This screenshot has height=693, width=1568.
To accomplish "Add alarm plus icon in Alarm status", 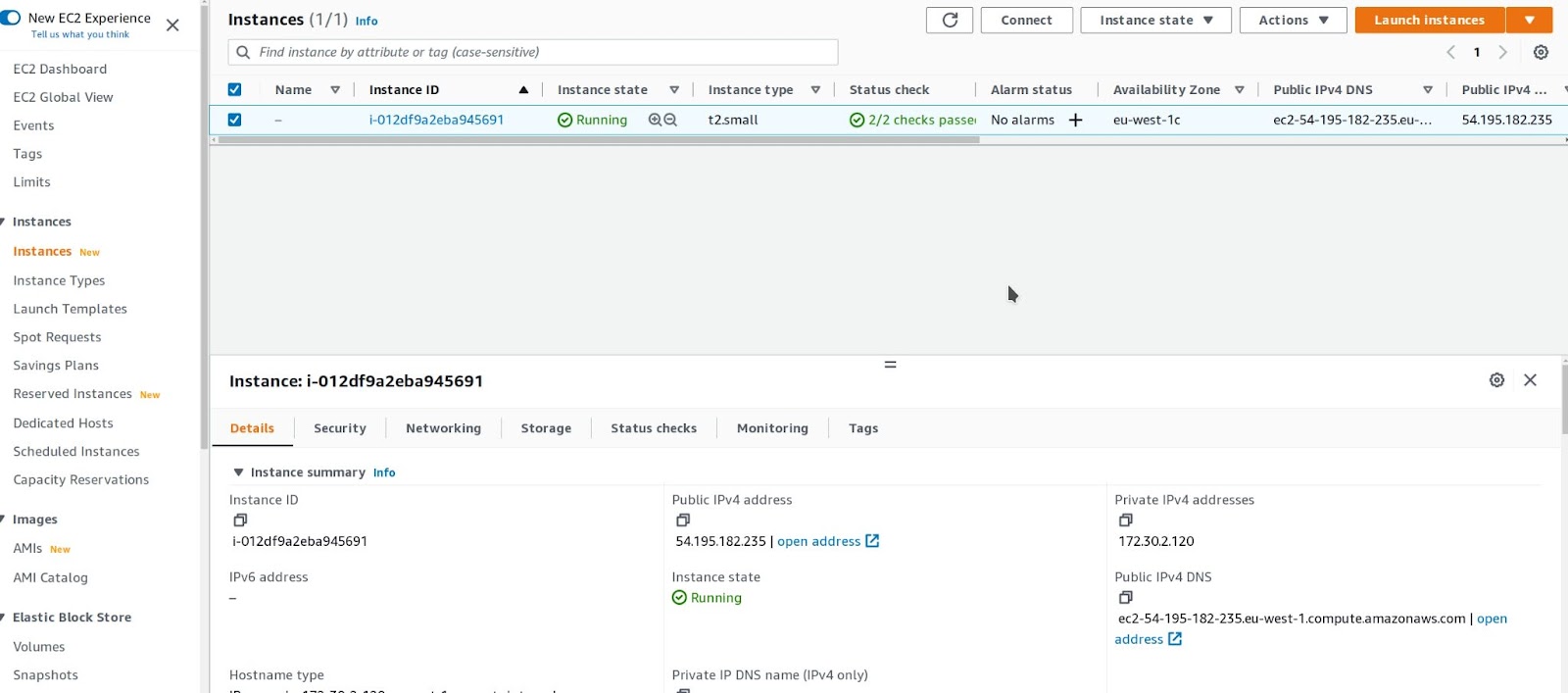I will (1075, 120).
